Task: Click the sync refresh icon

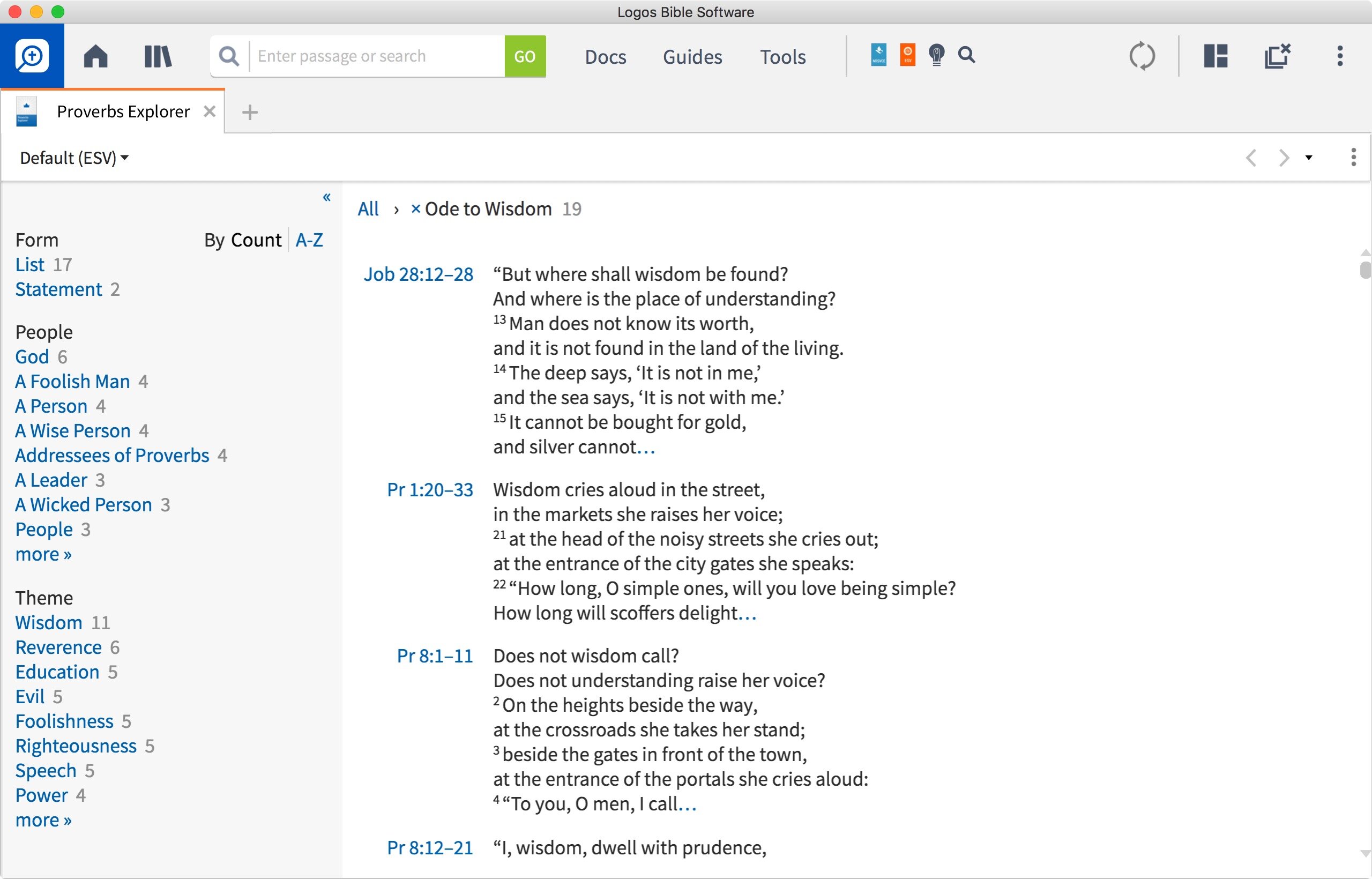Action: click(x=1142, y=56)
